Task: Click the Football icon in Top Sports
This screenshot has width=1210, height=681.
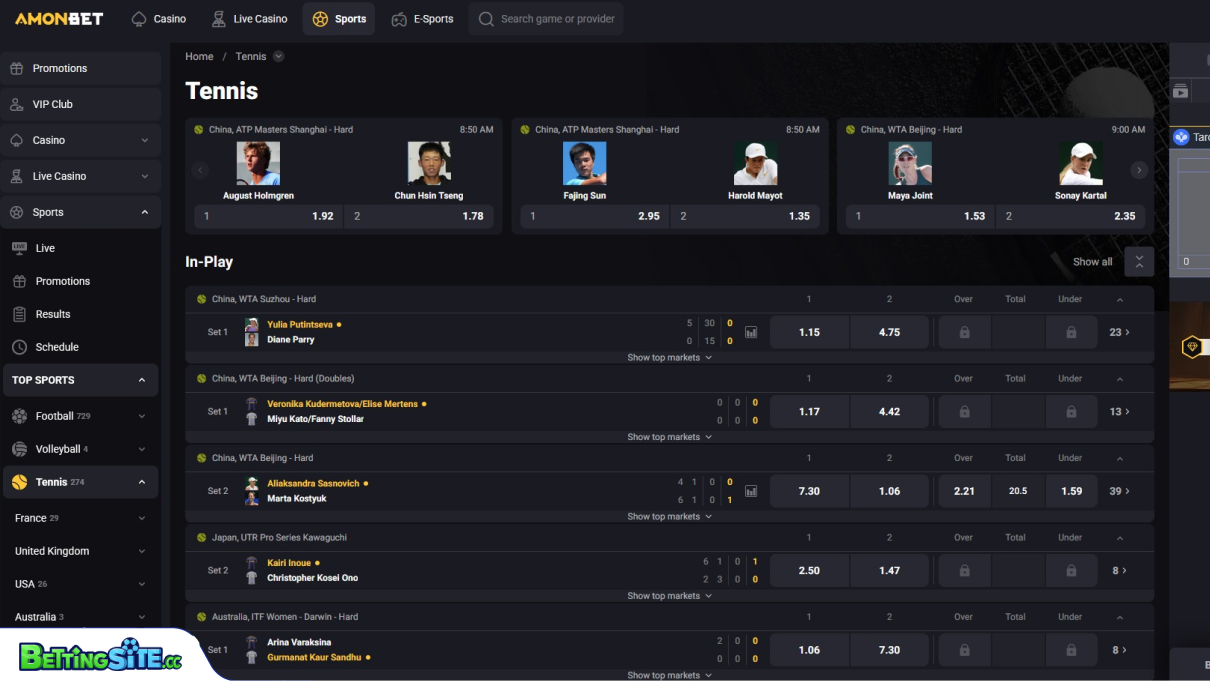Action: pos(21,416)
